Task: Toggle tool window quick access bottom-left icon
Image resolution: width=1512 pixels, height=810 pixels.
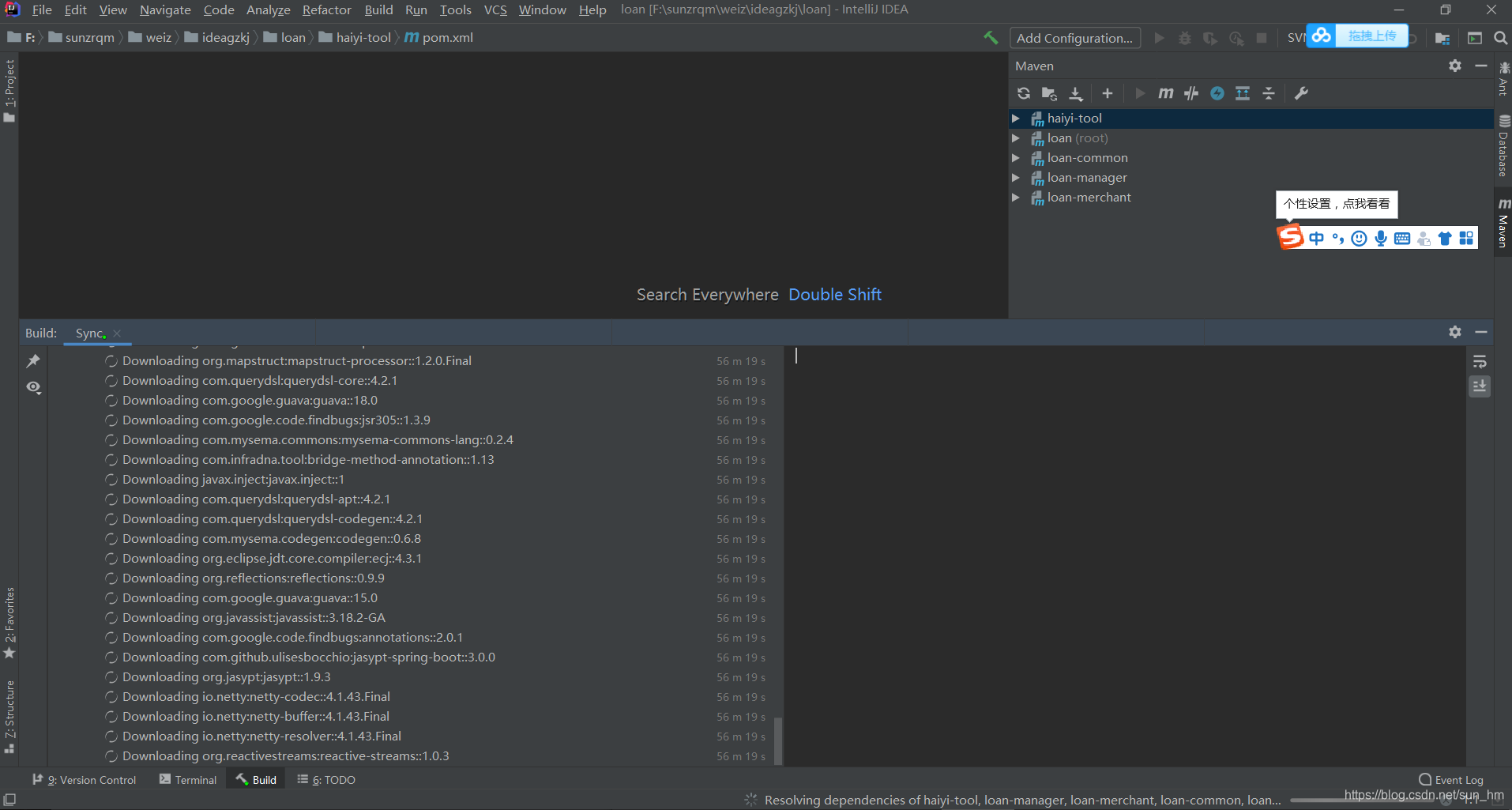Action: click(x=9, y=800)
